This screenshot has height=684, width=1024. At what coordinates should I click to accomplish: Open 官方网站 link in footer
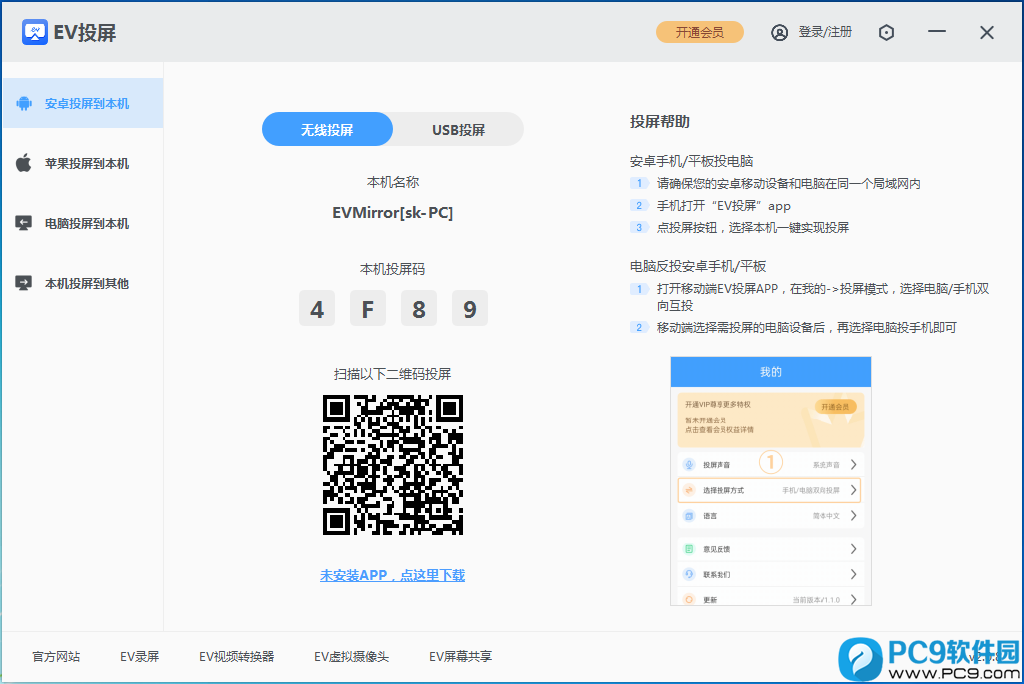[x=56, y=657]
